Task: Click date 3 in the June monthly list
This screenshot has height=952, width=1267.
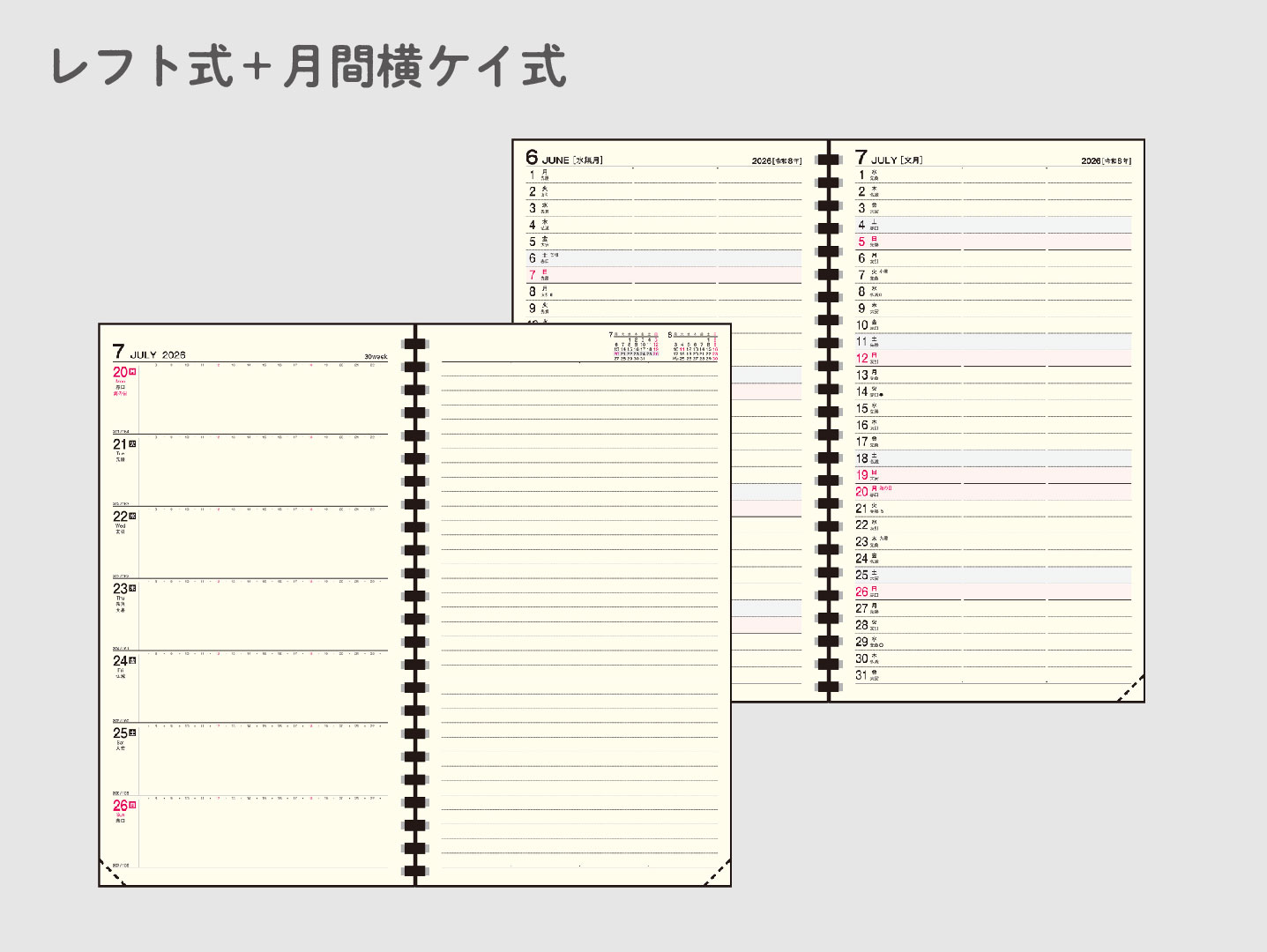Action: pos(532,209)
